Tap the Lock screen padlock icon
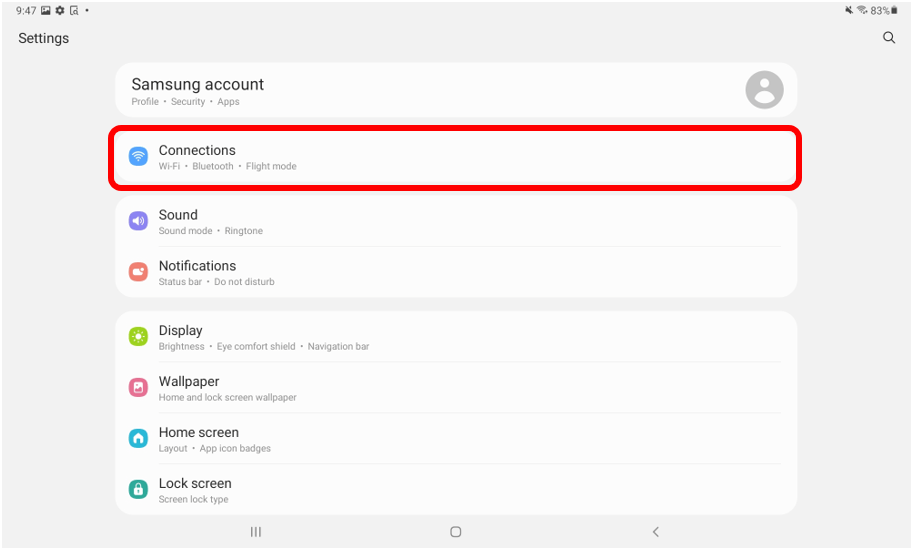This screenshot has height=551, width=913. pyautogui.click(x=138, y=489)
